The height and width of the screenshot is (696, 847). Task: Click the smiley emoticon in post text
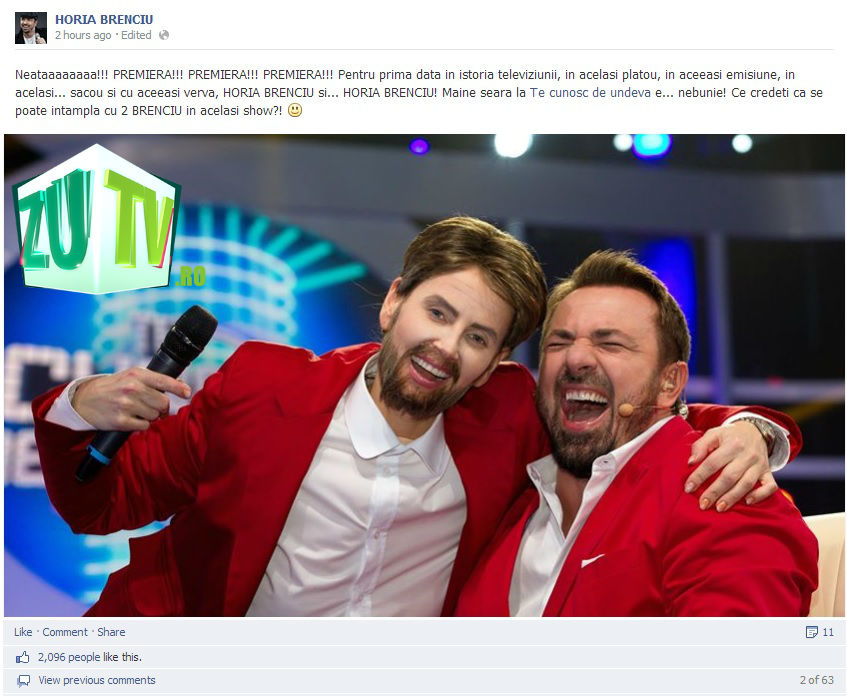click(x=294, y=110)
